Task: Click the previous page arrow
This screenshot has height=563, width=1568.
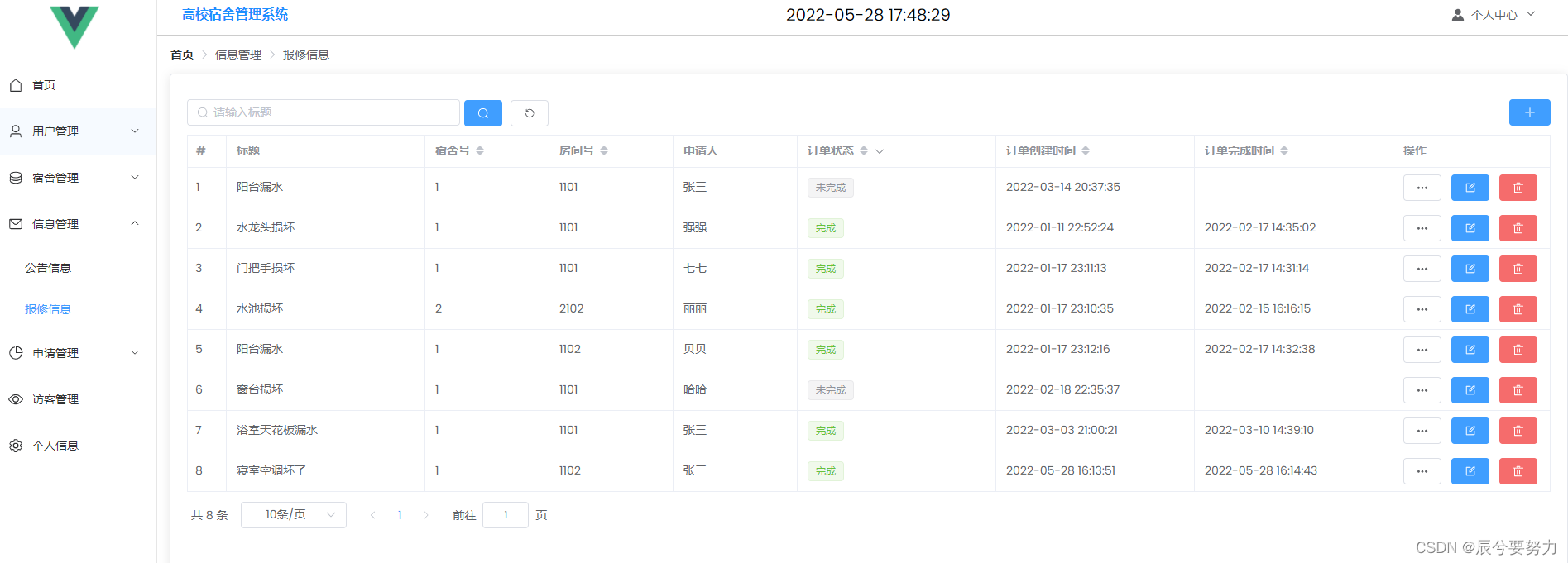Action: (373, 515)
